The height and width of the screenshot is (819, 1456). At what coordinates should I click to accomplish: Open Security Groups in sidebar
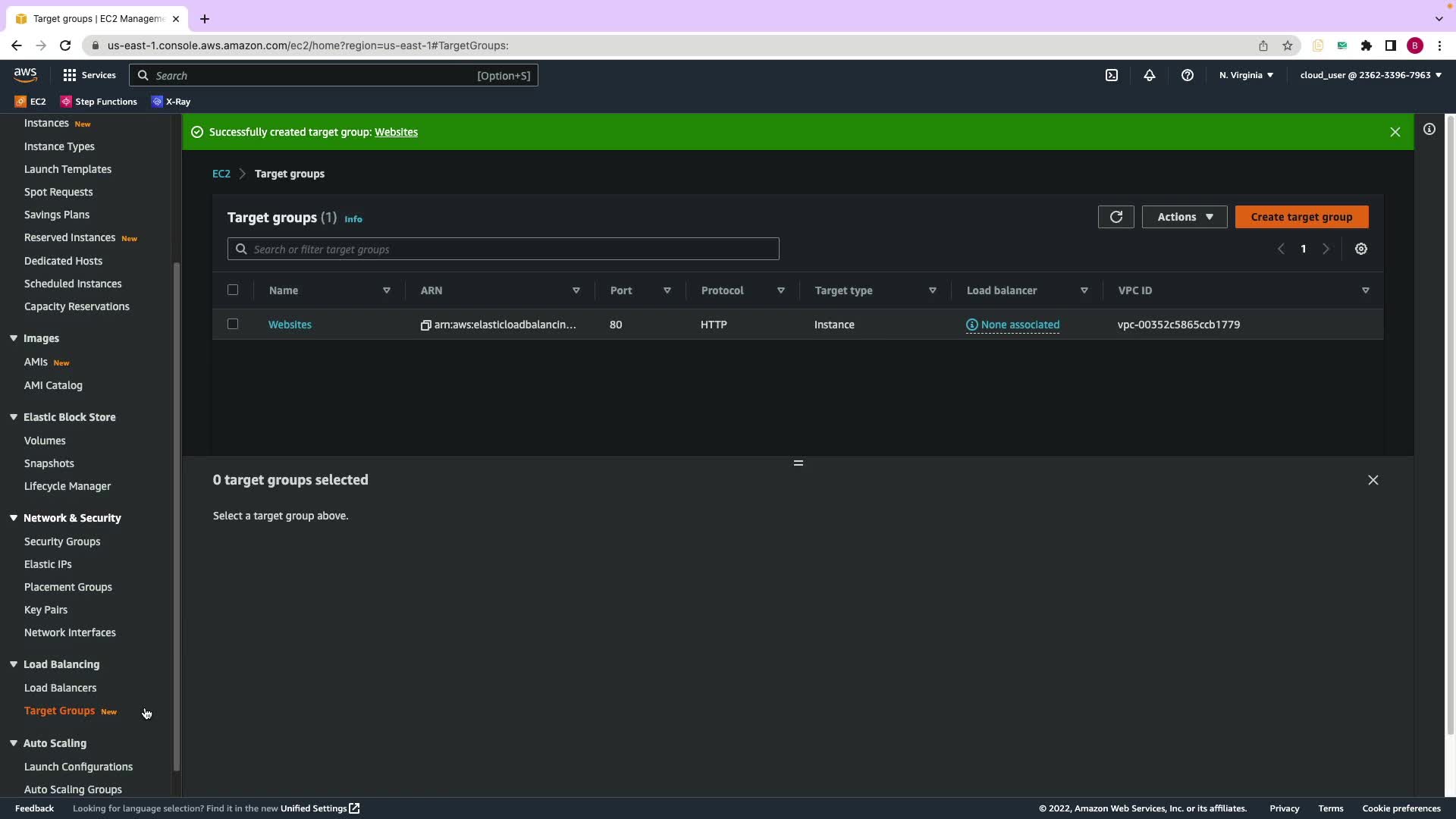point(62,541)
